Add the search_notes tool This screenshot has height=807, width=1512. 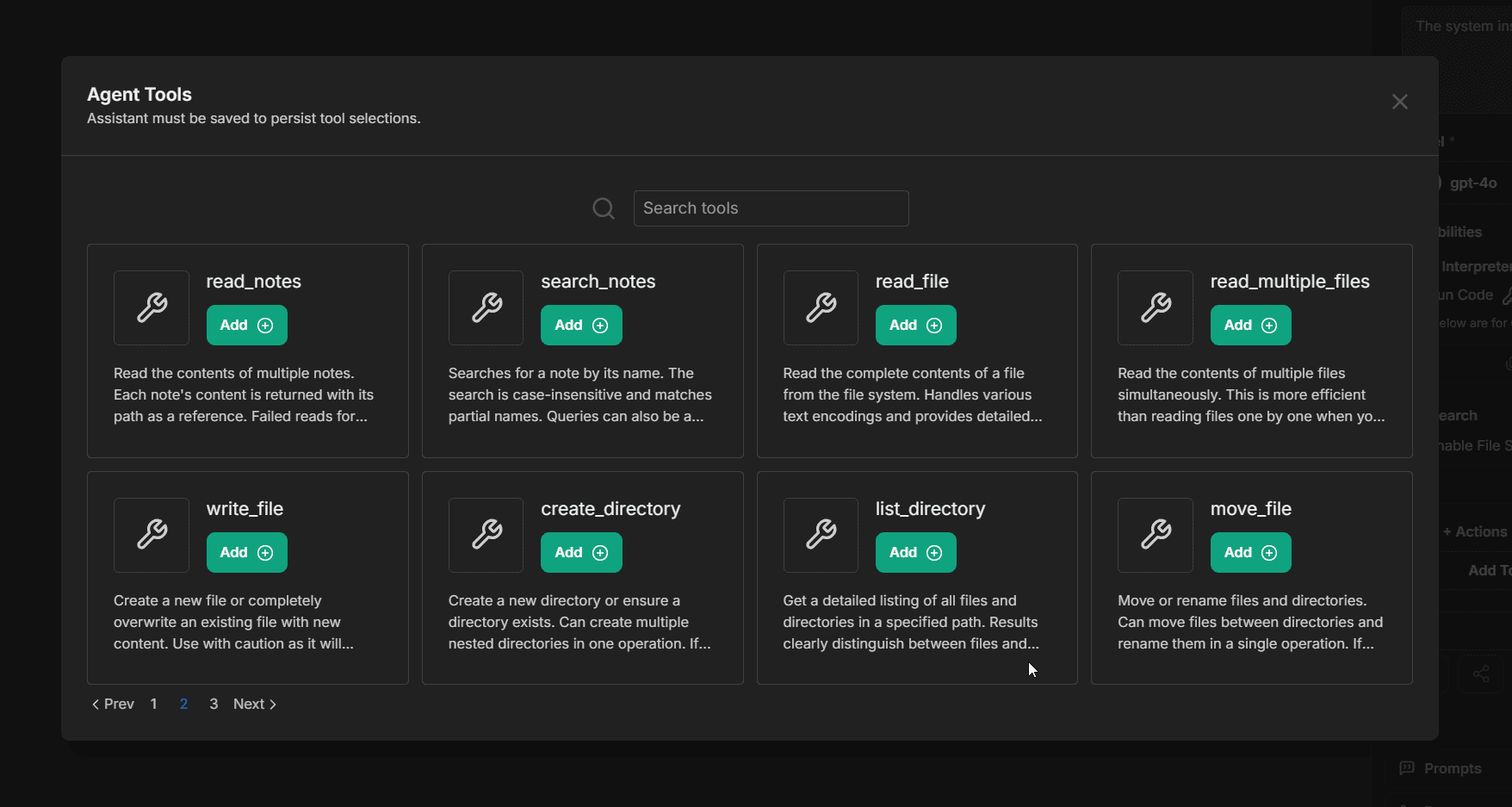pos(581,326)
